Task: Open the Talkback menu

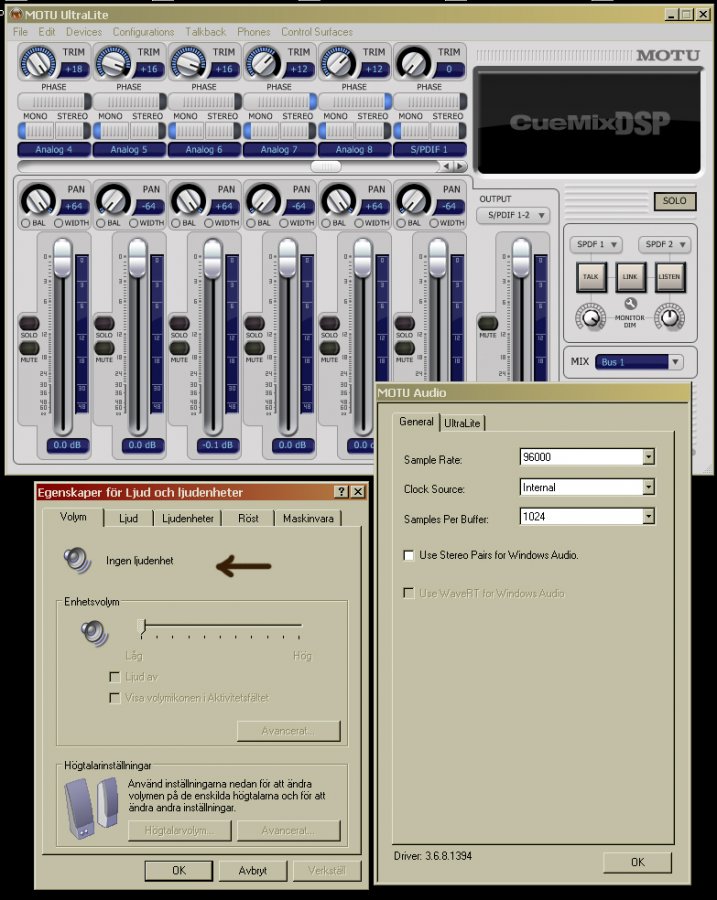Action: click(206, 32)
